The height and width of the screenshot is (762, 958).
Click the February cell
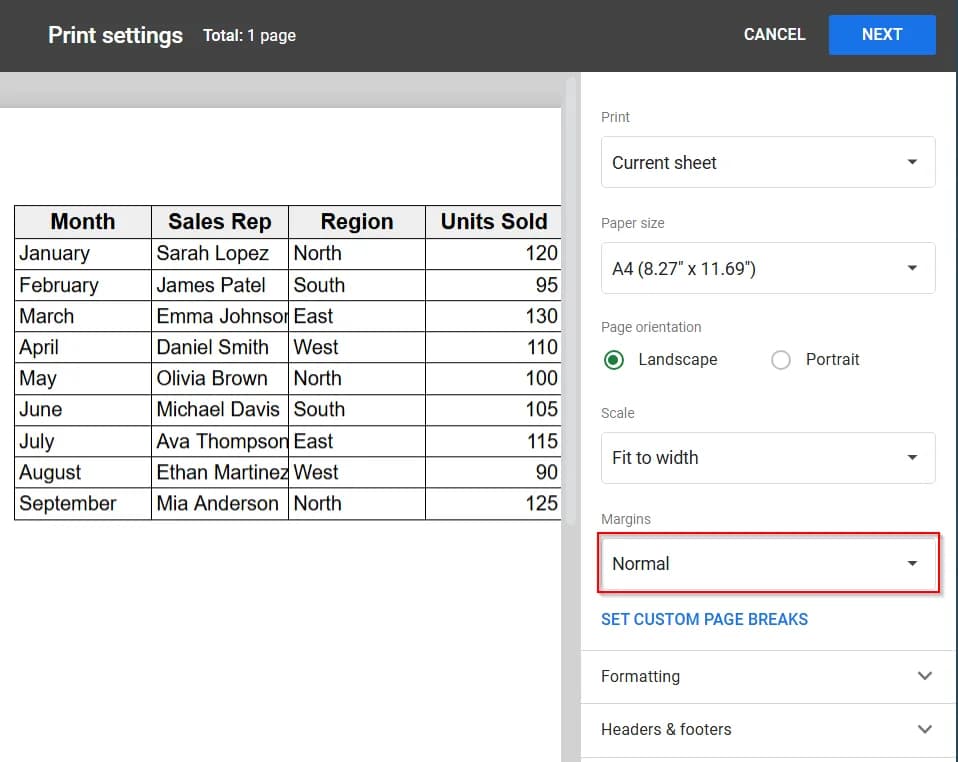(82, 285)
